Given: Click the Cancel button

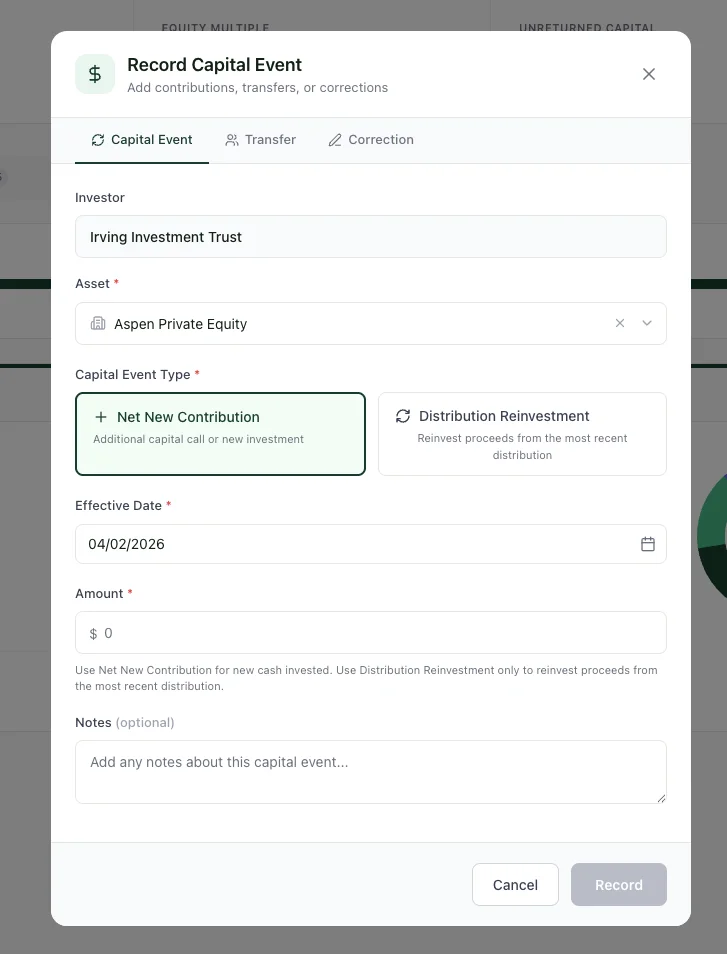Looking at the screenshot, I should [515, 884].
